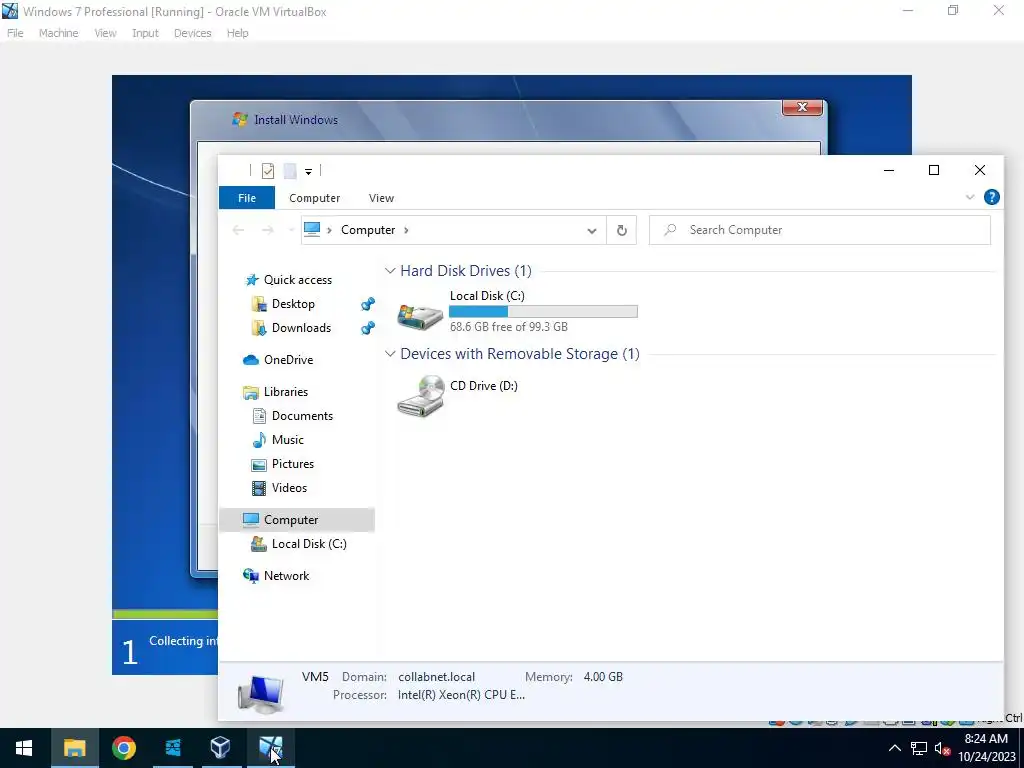Screen dimensions: 1024x768
Task: Click the running VirtualBox VM taskbar icon
Action: (270, 748)
